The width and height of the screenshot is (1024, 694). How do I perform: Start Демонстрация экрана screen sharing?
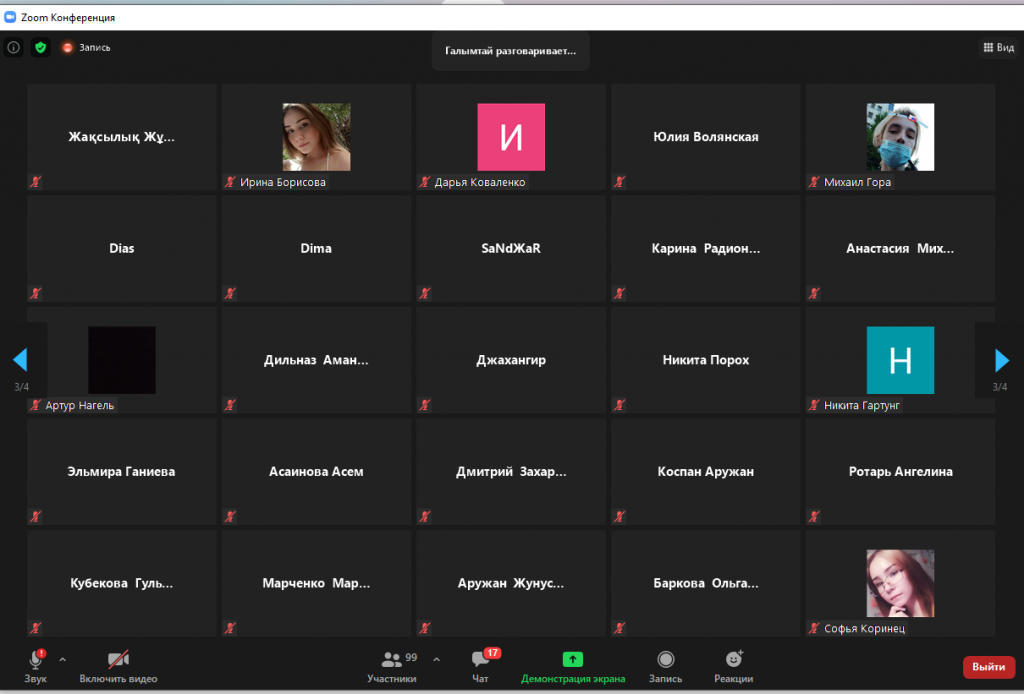[x=573, y=665]
